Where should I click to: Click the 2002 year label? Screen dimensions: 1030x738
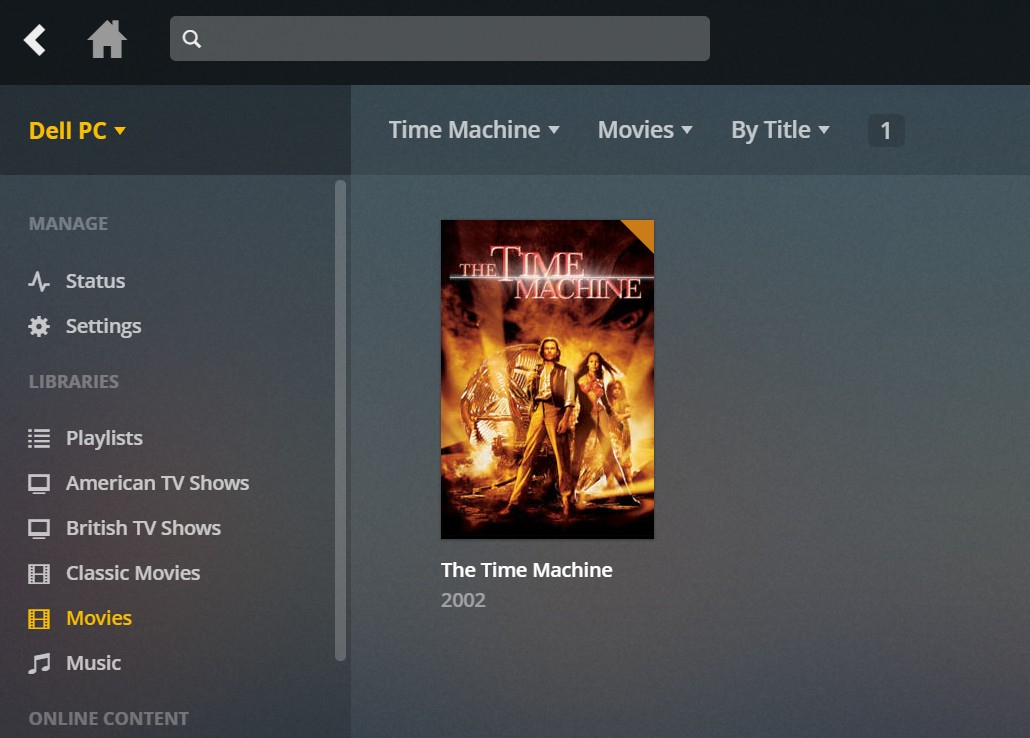coord(463,600)
